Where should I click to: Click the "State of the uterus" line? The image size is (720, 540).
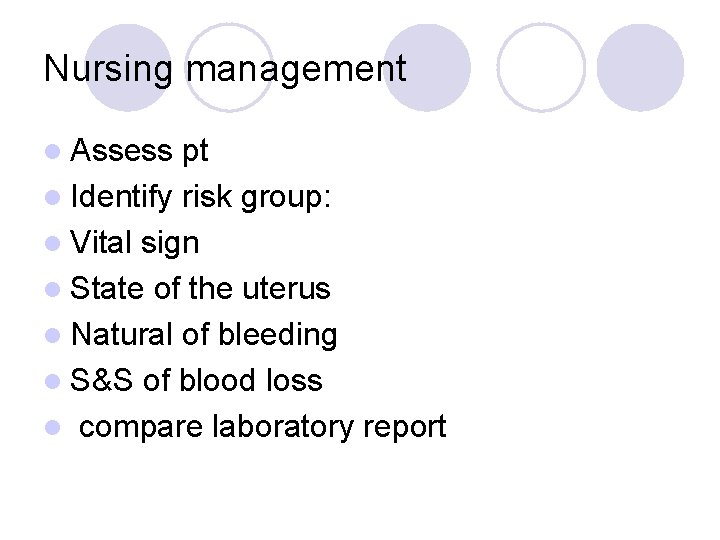coord(200,289)
